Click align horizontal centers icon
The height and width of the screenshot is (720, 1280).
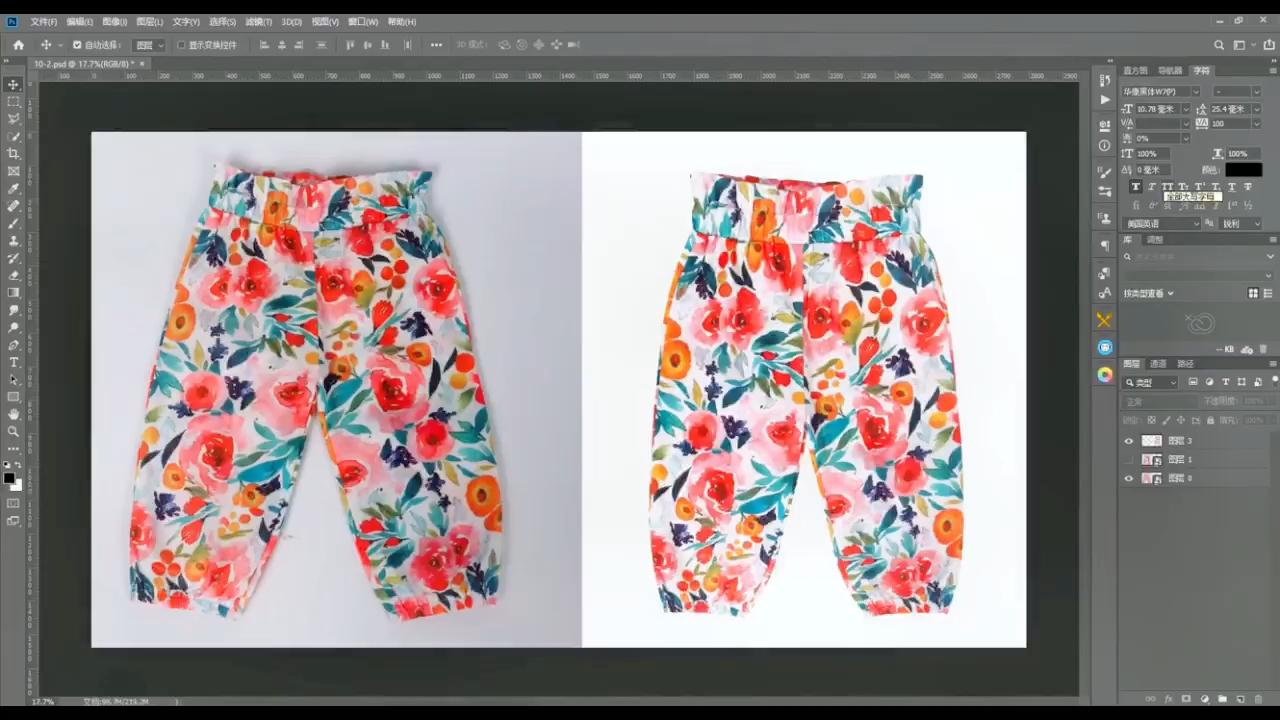[x=282, y=45]
